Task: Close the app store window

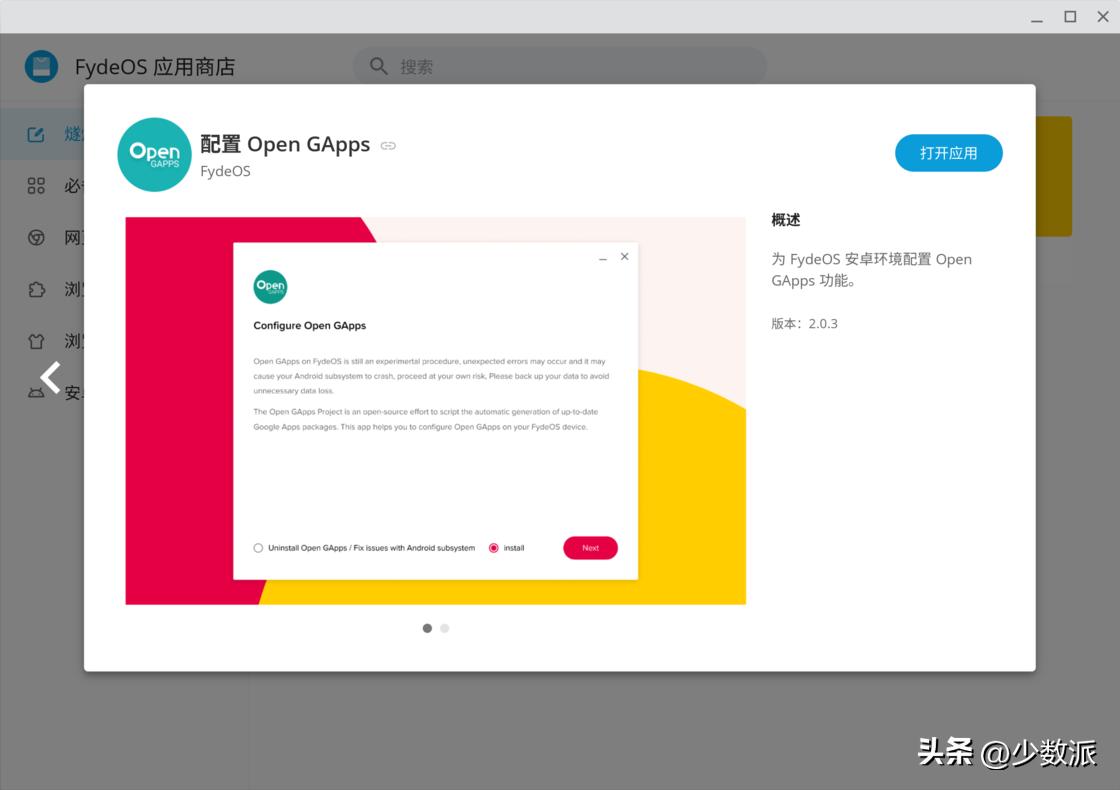Action: click(1103, 16)
